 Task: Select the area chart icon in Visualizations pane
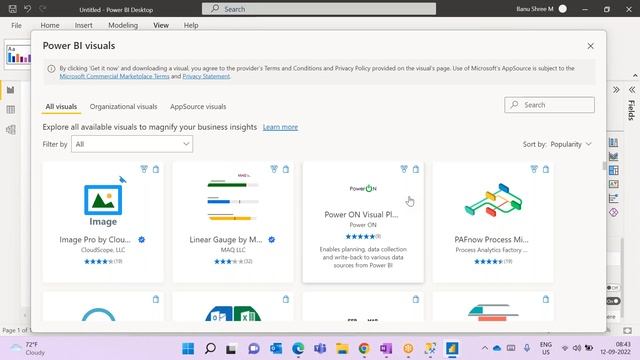[613, 156]
